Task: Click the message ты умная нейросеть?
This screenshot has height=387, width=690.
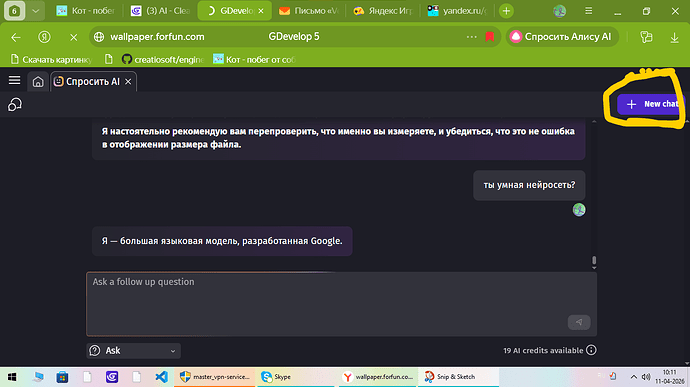Action: coord(529,185)
